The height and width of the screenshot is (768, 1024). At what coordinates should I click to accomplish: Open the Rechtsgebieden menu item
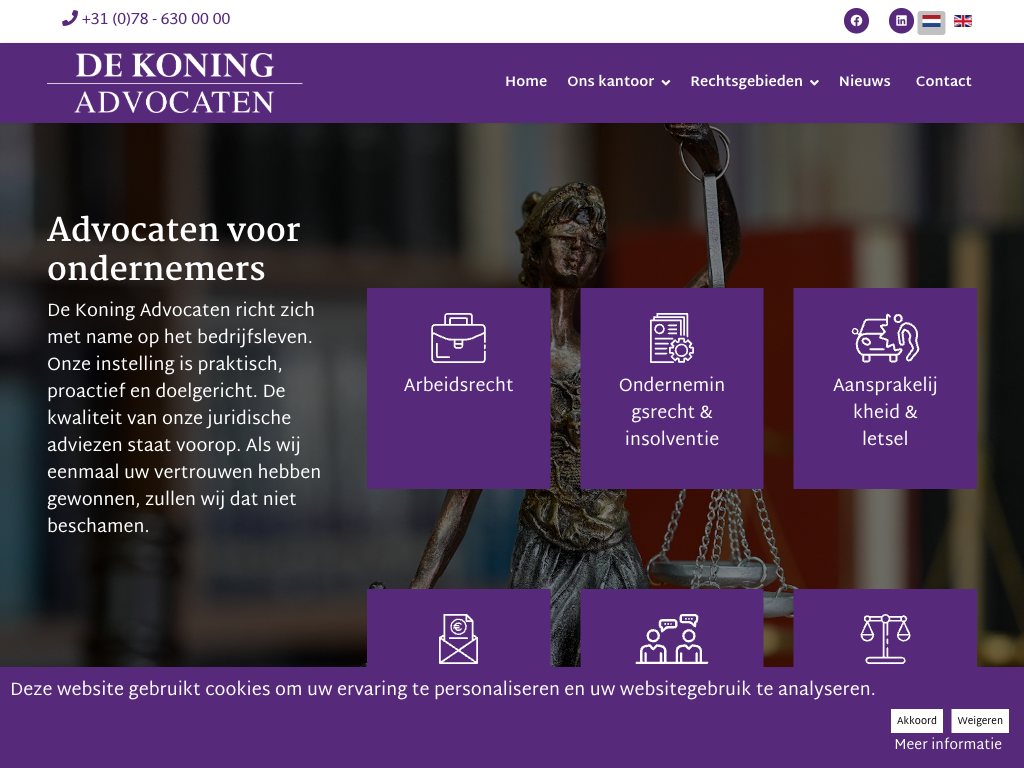click(x=746, y=82)
